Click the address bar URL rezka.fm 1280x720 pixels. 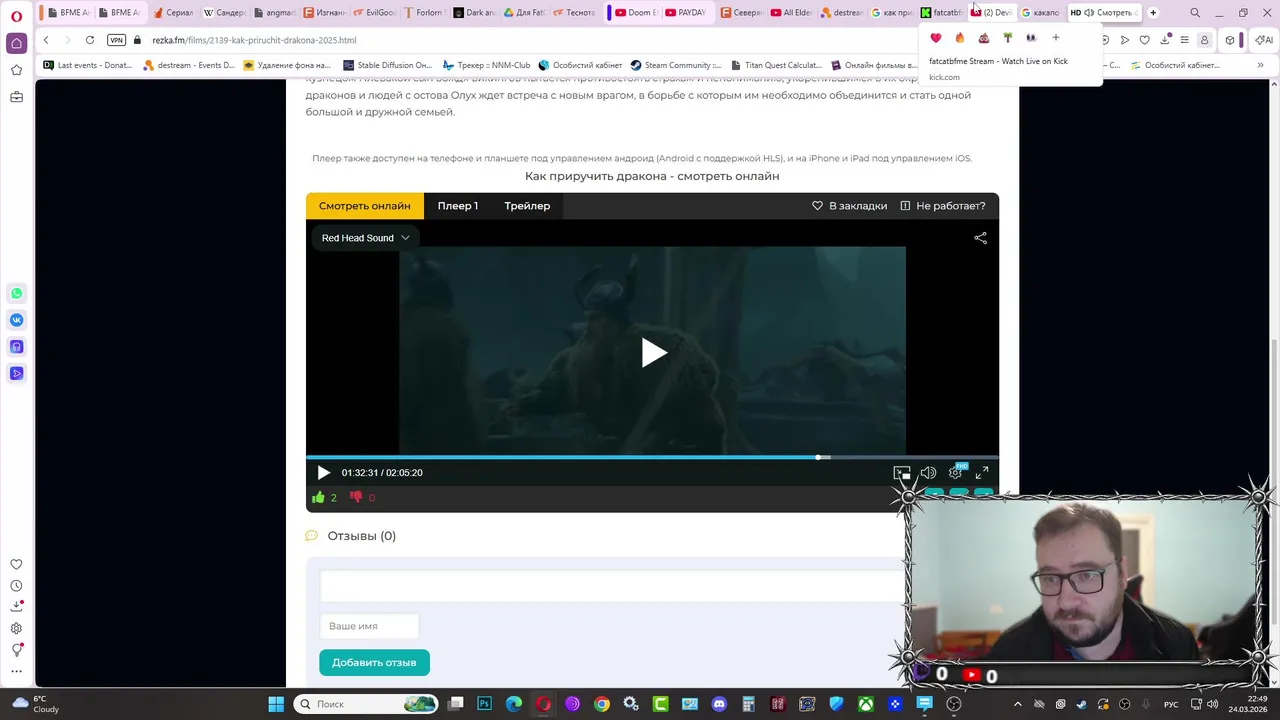pyautogui.click(x=254, y=40)
